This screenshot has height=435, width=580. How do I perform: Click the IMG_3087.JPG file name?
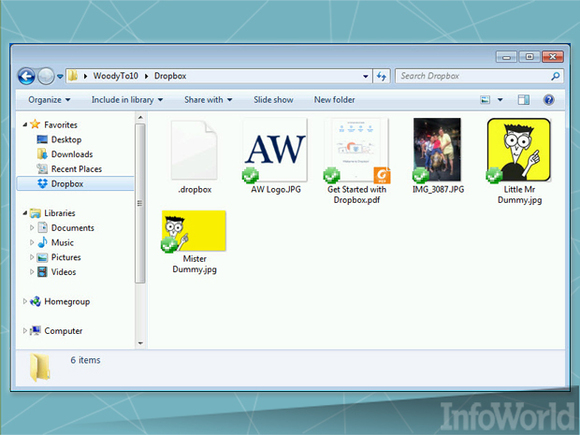438,190
